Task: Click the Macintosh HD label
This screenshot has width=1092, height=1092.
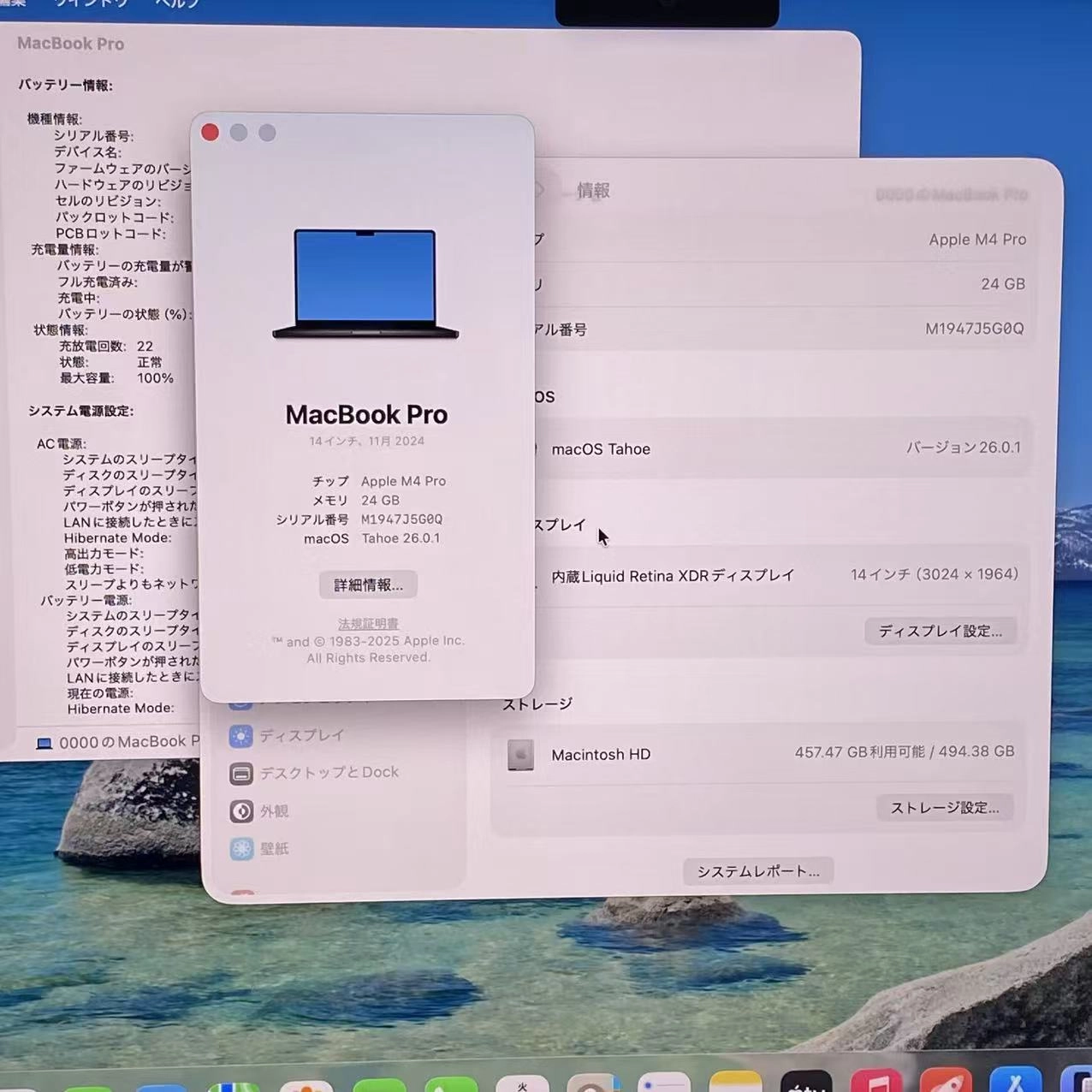Action: click(x=601, y=755)
